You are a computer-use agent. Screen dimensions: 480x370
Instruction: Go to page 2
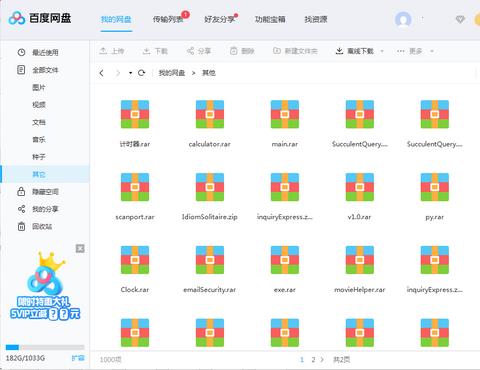pyautogui.click(x=313, y=360)
